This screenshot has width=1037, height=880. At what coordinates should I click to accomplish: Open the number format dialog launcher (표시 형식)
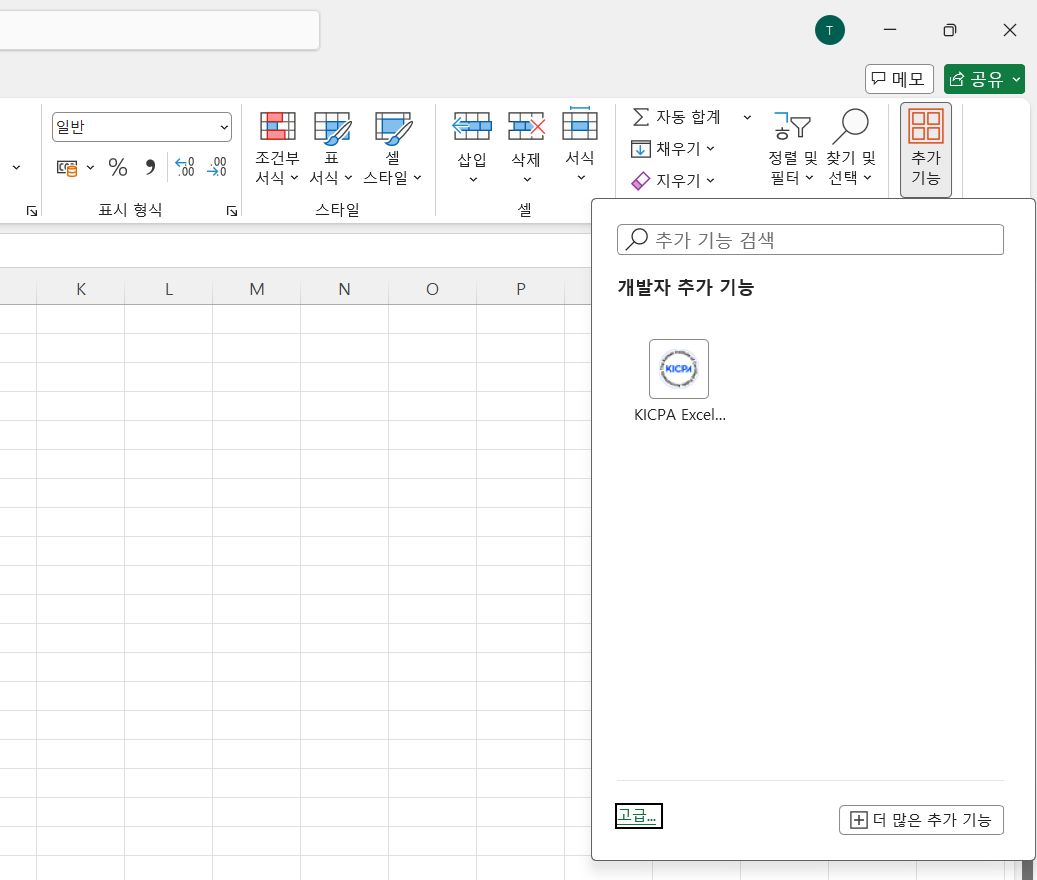[231, 211]
